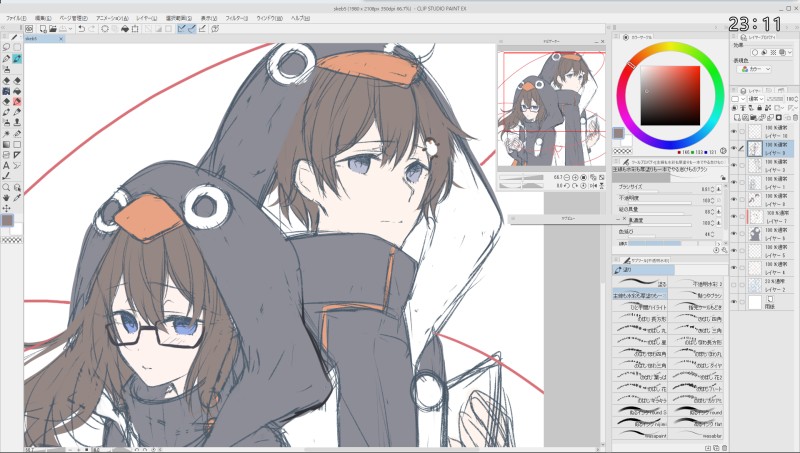Click the New layer folder icon in Layer panel
Viewport: 800px width, 453px height.
(753, 117)
